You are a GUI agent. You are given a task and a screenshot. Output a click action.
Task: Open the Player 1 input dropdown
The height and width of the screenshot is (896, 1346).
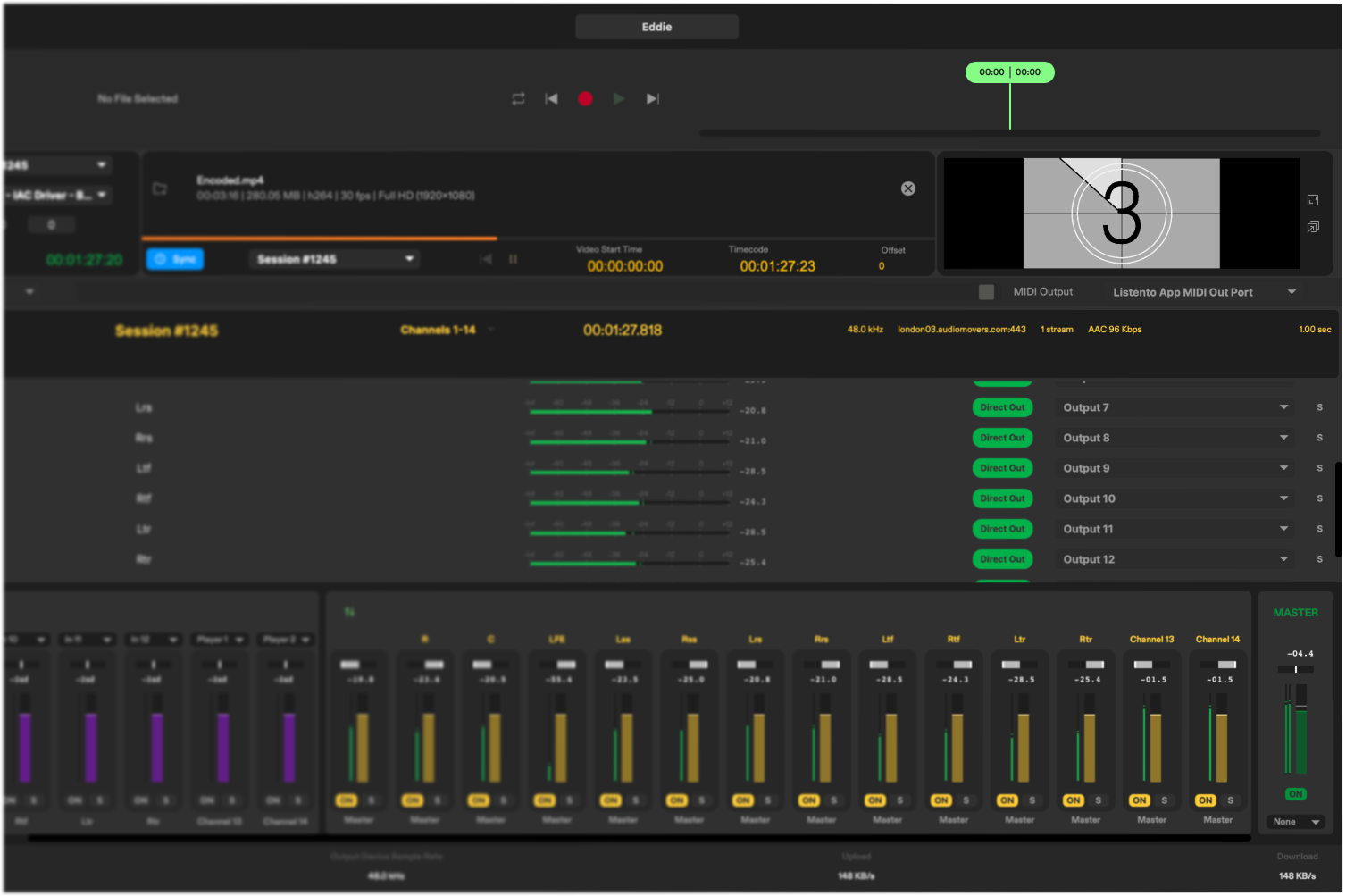click(221, 640)
